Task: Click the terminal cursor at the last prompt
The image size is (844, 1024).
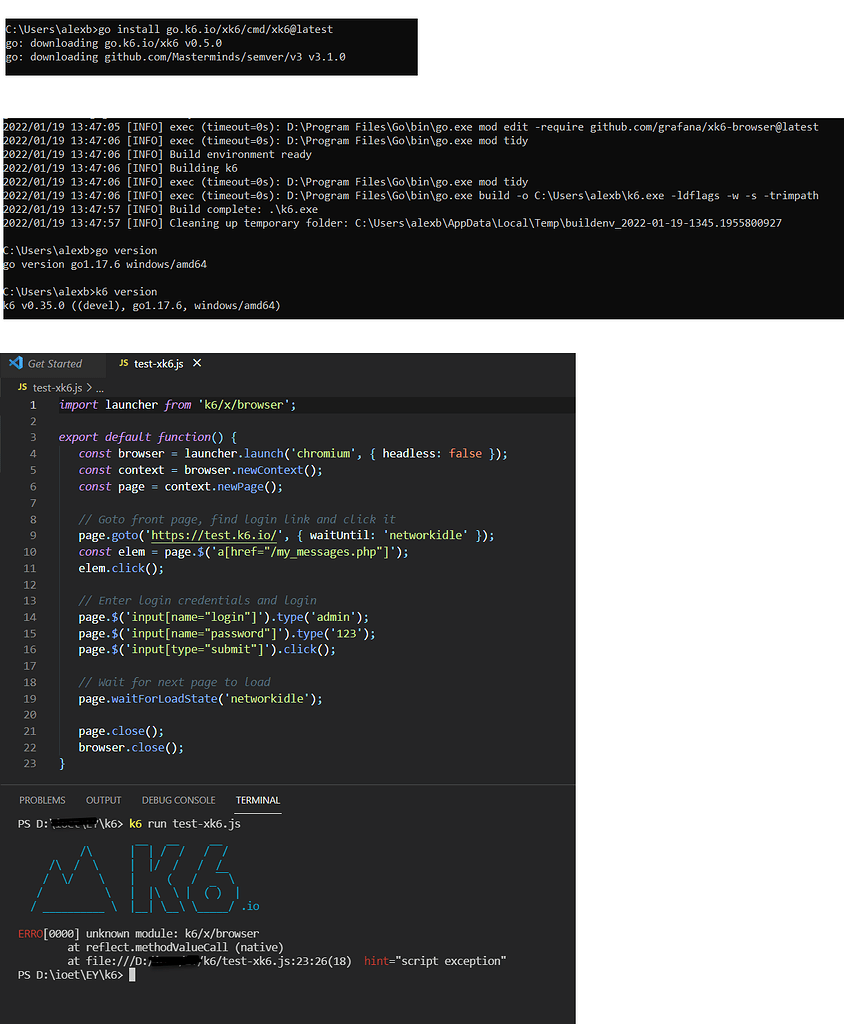Action: click(x=132, y=975)
